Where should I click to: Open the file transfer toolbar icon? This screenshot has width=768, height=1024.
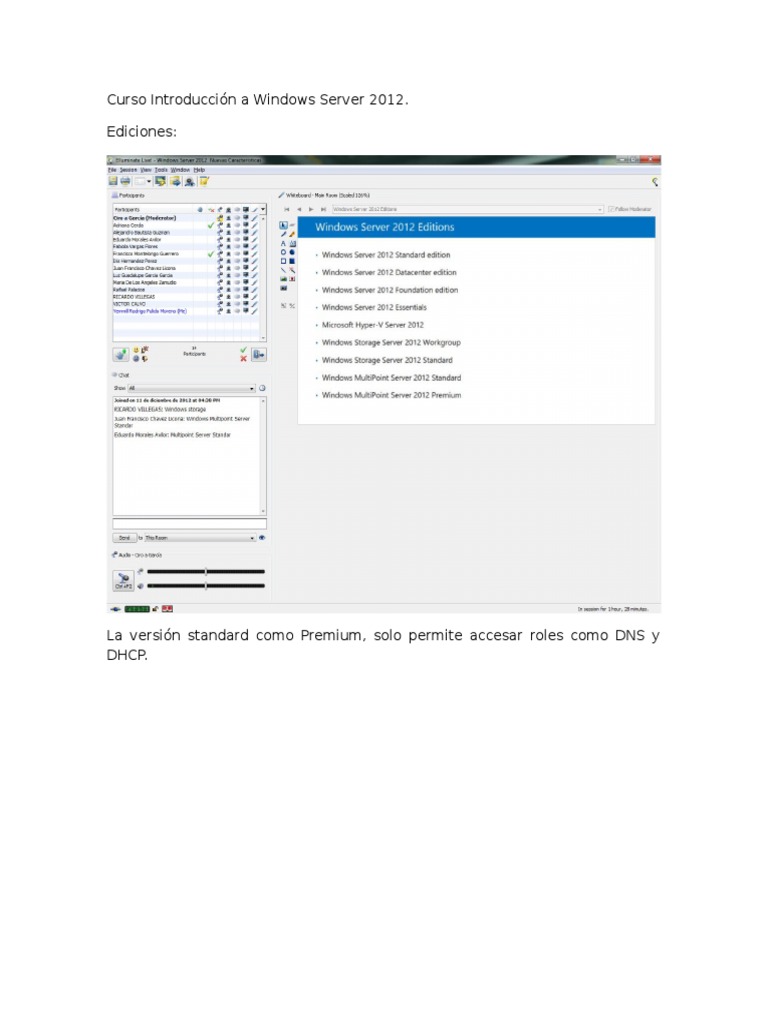tap(175, 181)
